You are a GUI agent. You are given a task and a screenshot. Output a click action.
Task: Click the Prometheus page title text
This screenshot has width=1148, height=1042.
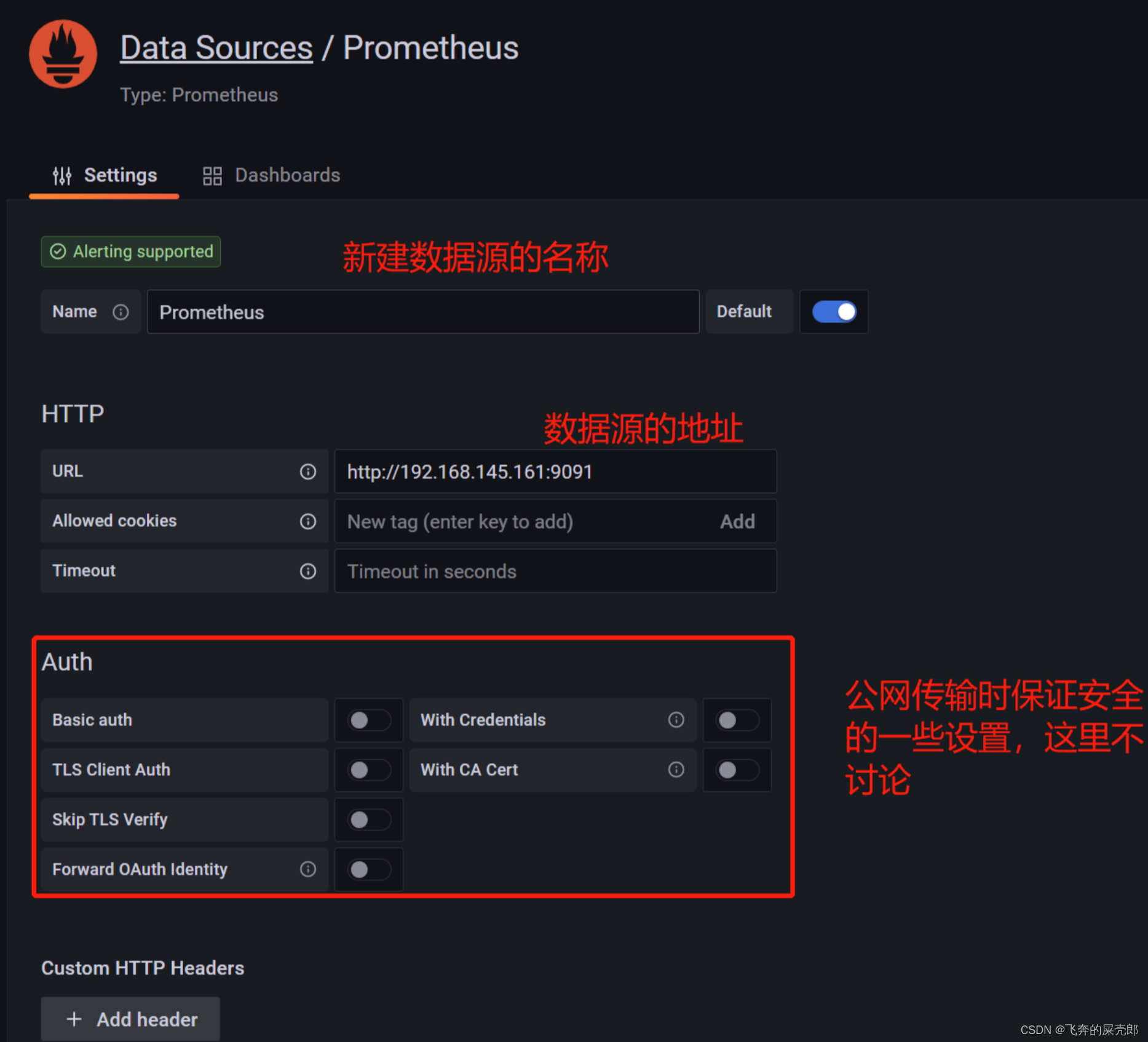431,48
